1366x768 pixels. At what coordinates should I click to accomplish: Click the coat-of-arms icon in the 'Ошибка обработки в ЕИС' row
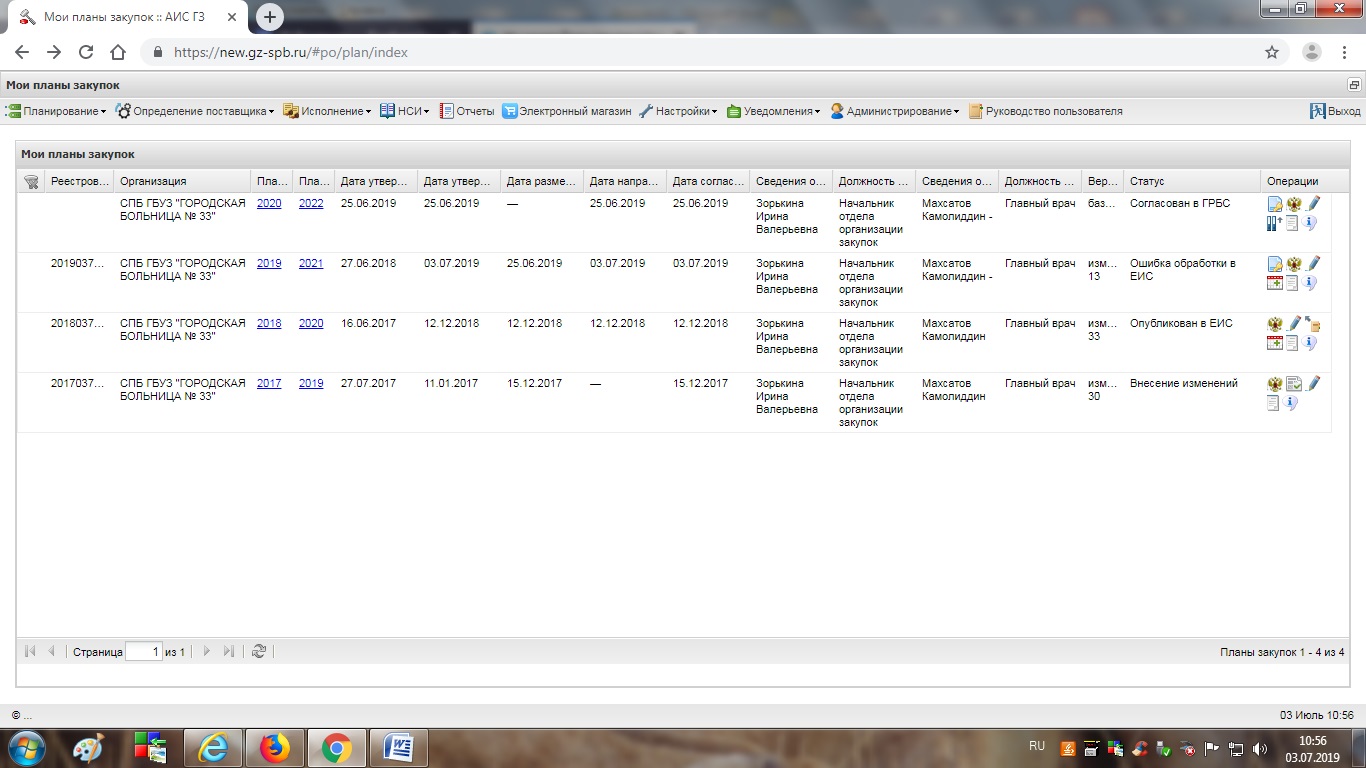click(1294, 264)
